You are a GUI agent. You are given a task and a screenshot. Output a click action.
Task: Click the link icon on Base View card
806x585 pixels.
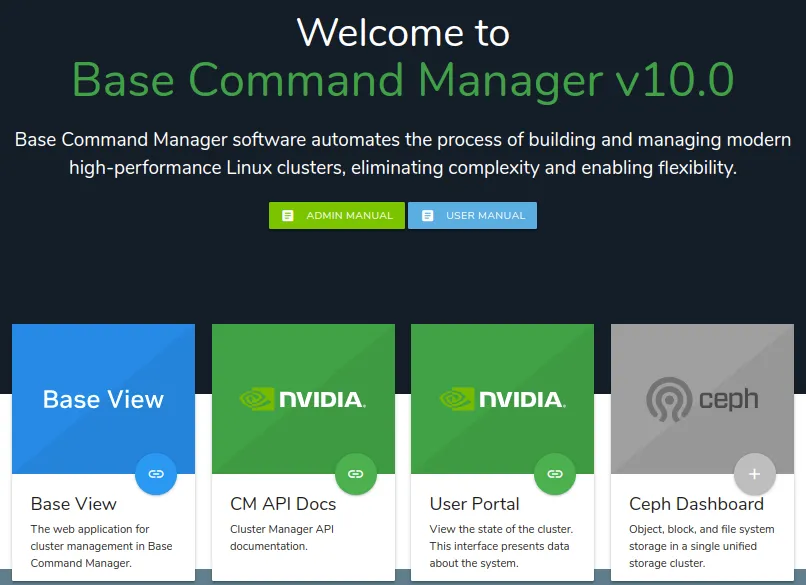156,474
